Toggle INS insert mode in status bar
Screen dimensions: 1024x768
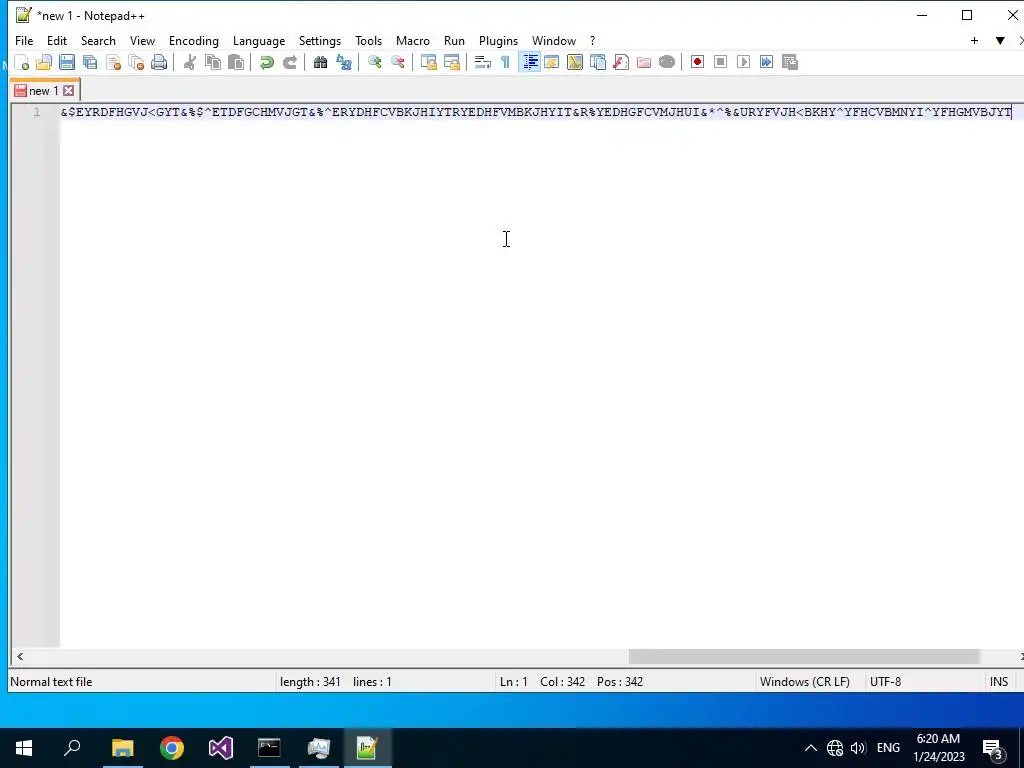tap(999, 682)
